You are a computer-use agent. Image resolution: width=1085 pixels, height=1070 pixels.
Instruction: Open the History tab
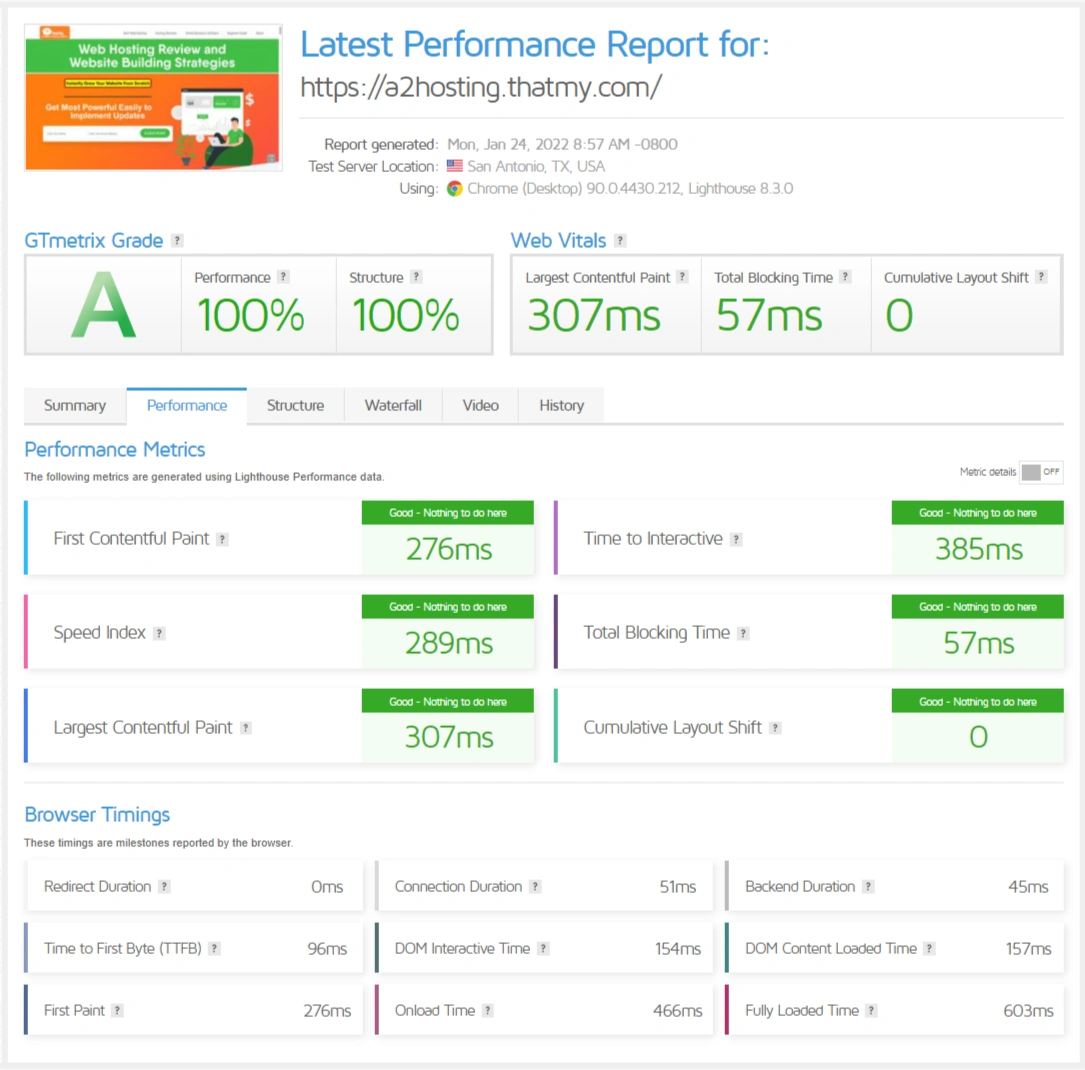(x=561, y=405)
